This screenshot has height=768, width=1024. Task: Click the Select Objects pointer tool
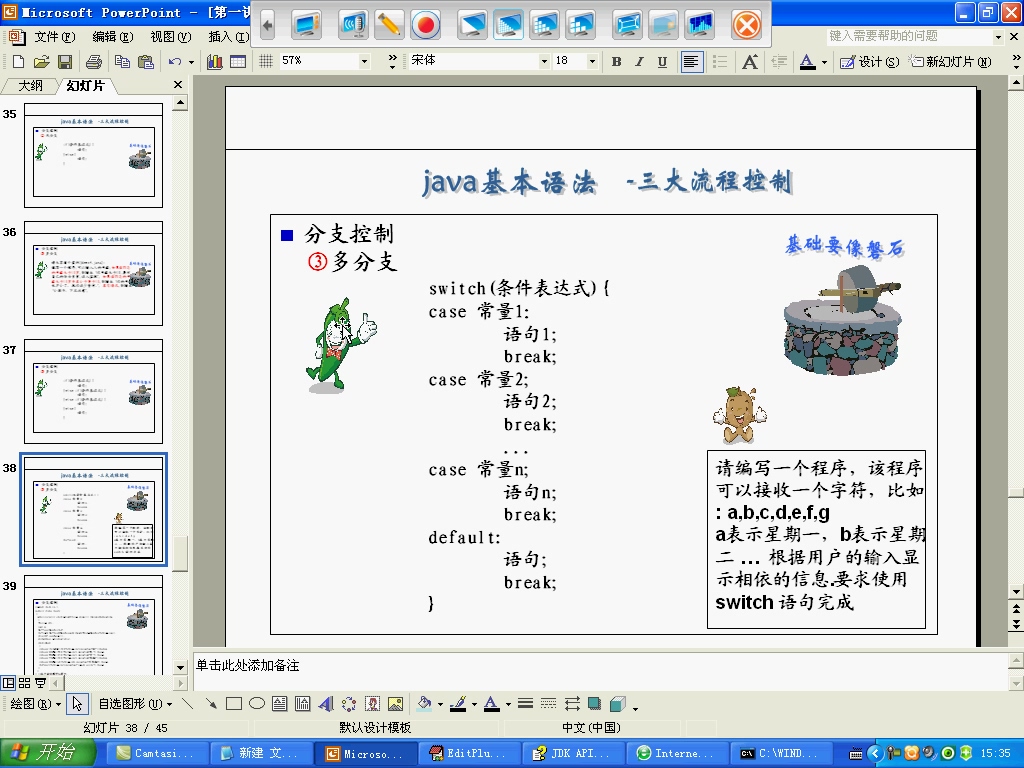(76, 703)
